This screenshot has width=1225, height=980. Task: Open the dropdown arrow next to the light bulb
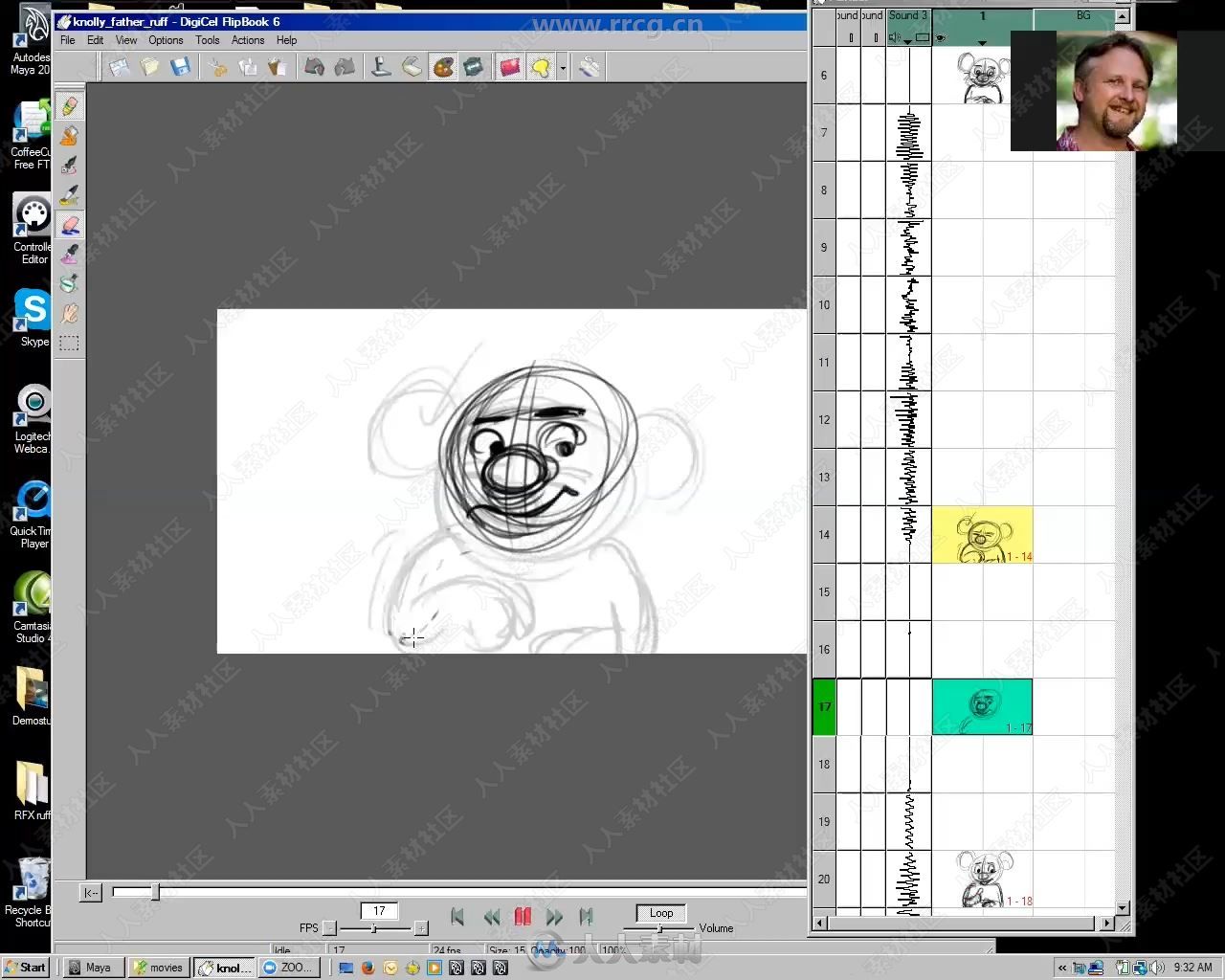(x=563, y=68)
